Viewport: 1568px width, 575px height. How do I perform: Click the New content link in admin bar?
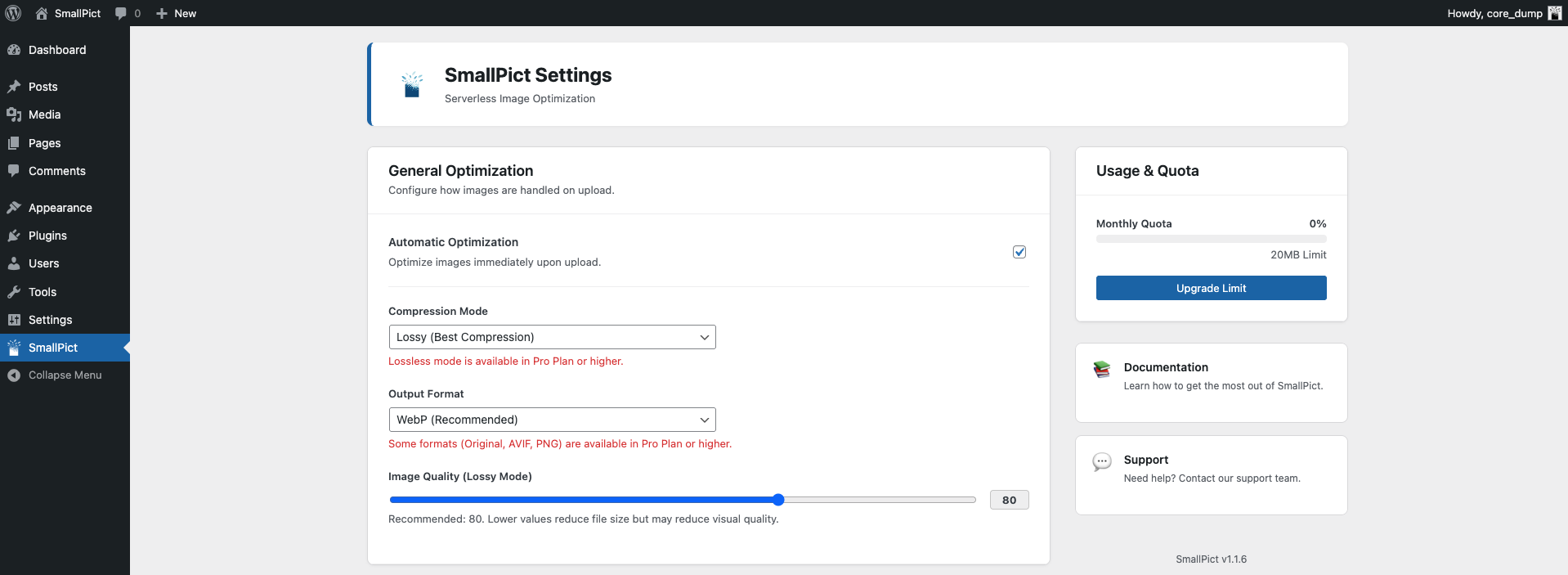(177, 13)
